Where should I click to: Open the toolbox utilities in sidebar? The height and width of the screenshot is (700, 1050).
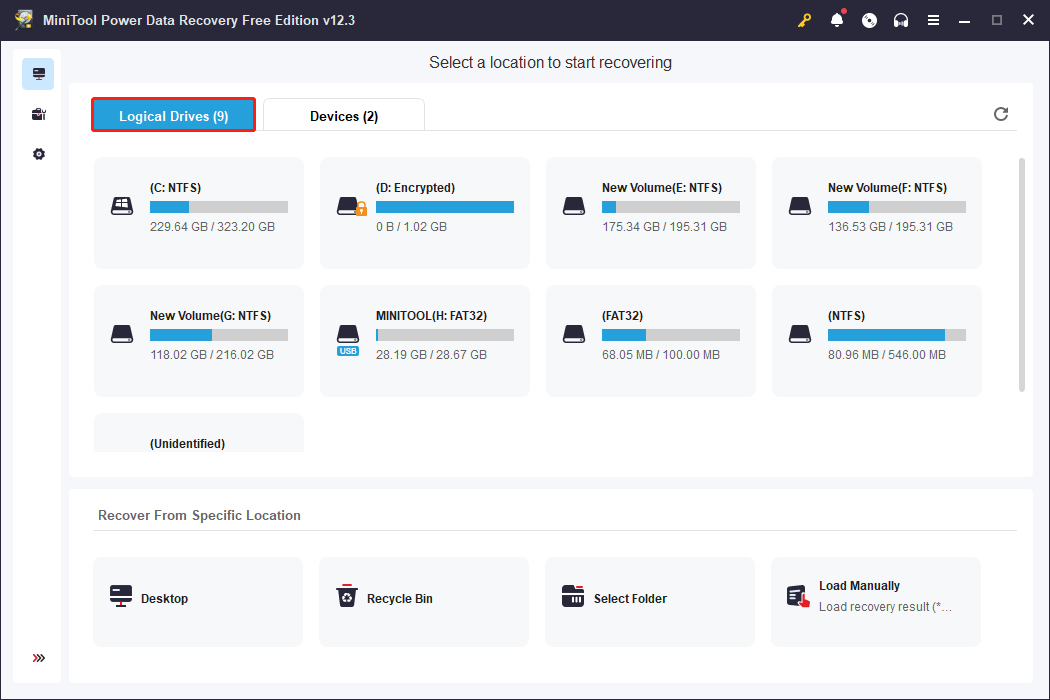coord(38,114)
